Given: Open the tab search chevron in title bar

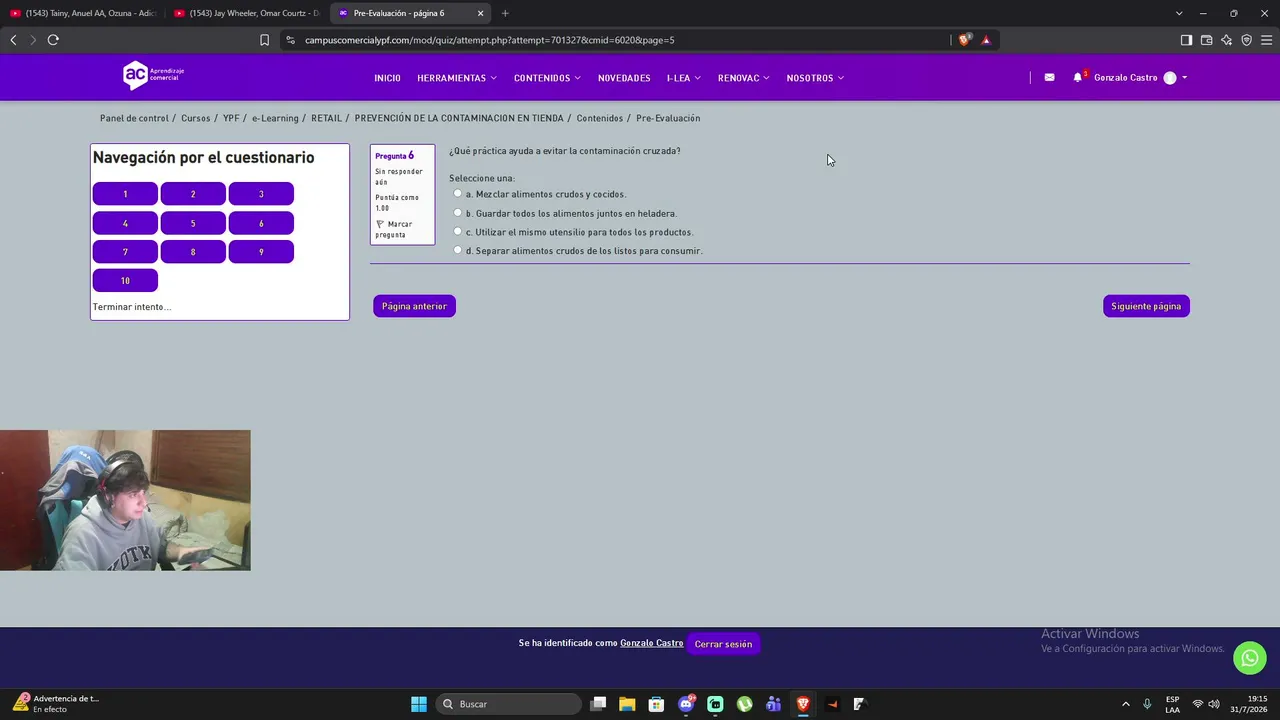Looking at the screenshot, I should (1179, 13).
